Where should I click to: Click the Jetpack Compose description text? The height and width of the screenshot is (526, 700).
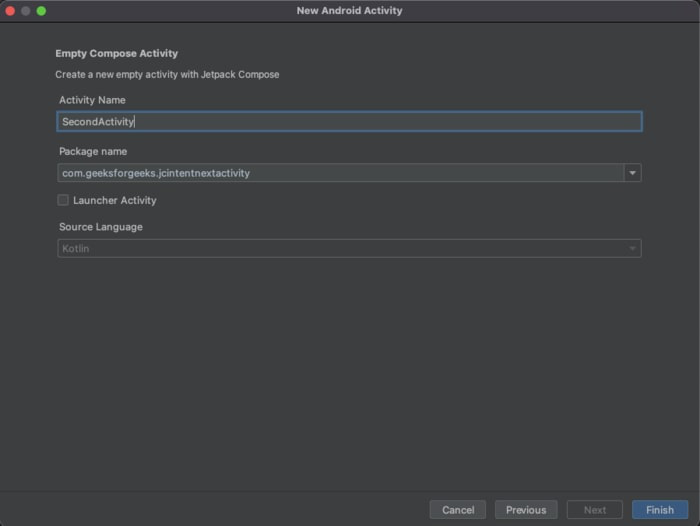(167, 75)
